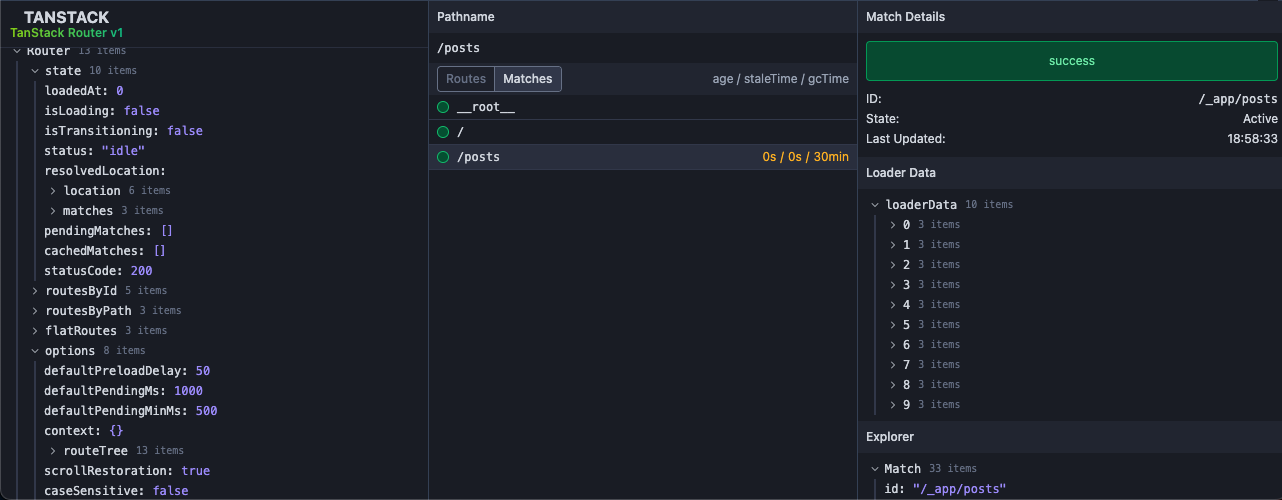Expand loaderData item 6
This screenshot has height=500, width=1282.
[893, 345]
